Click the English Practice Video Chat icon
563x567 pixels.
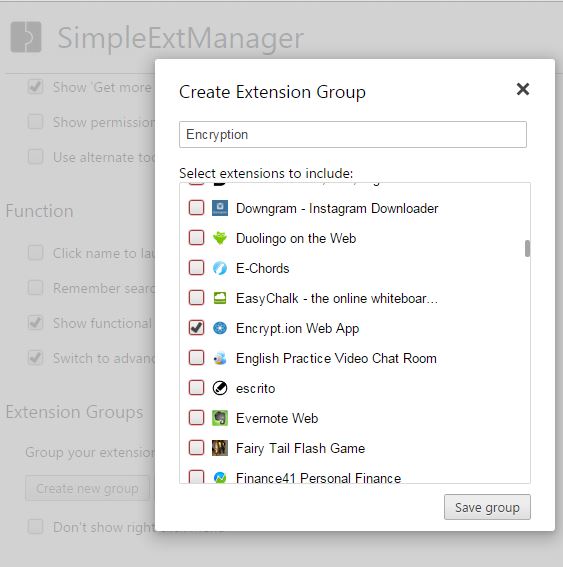coord(220,358)
